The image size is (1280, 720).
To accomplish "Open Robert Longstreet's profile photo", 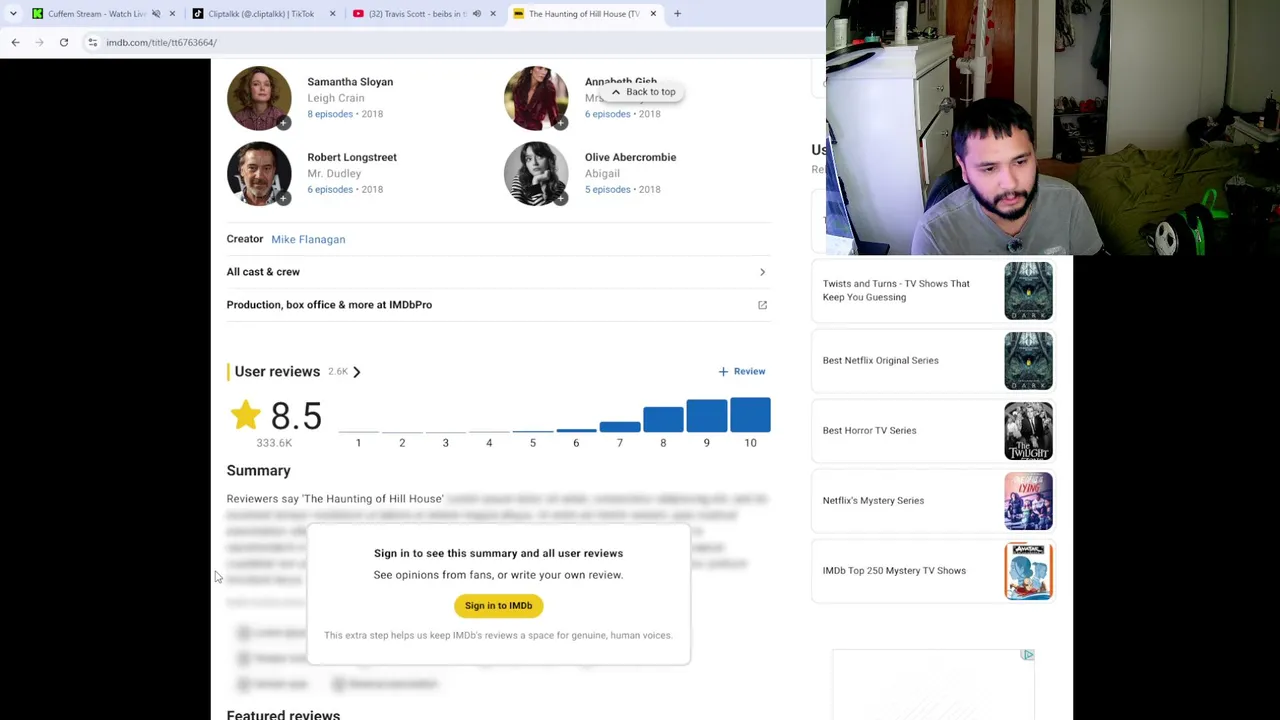I will coord(259,174).
